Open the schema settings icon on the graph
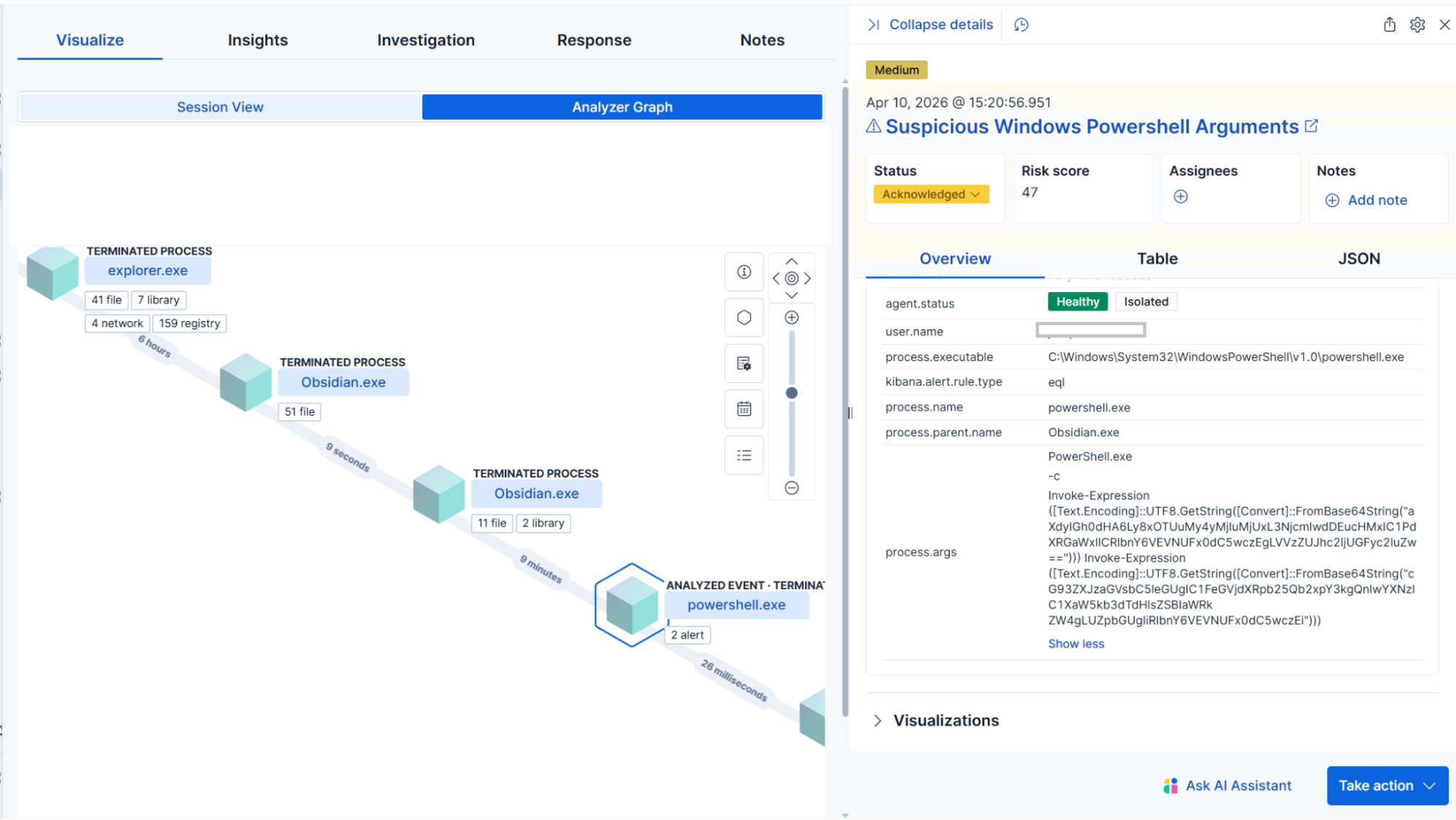 [744, 364]
